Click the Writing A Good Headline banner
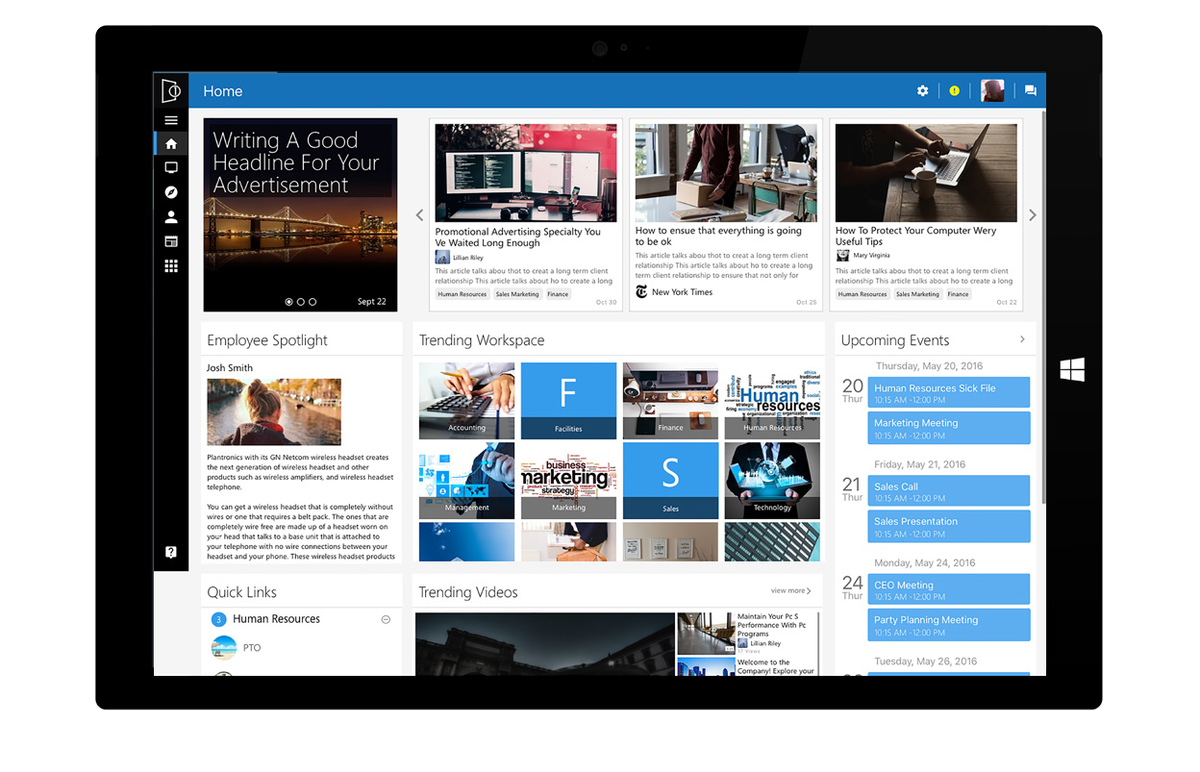 300,215
